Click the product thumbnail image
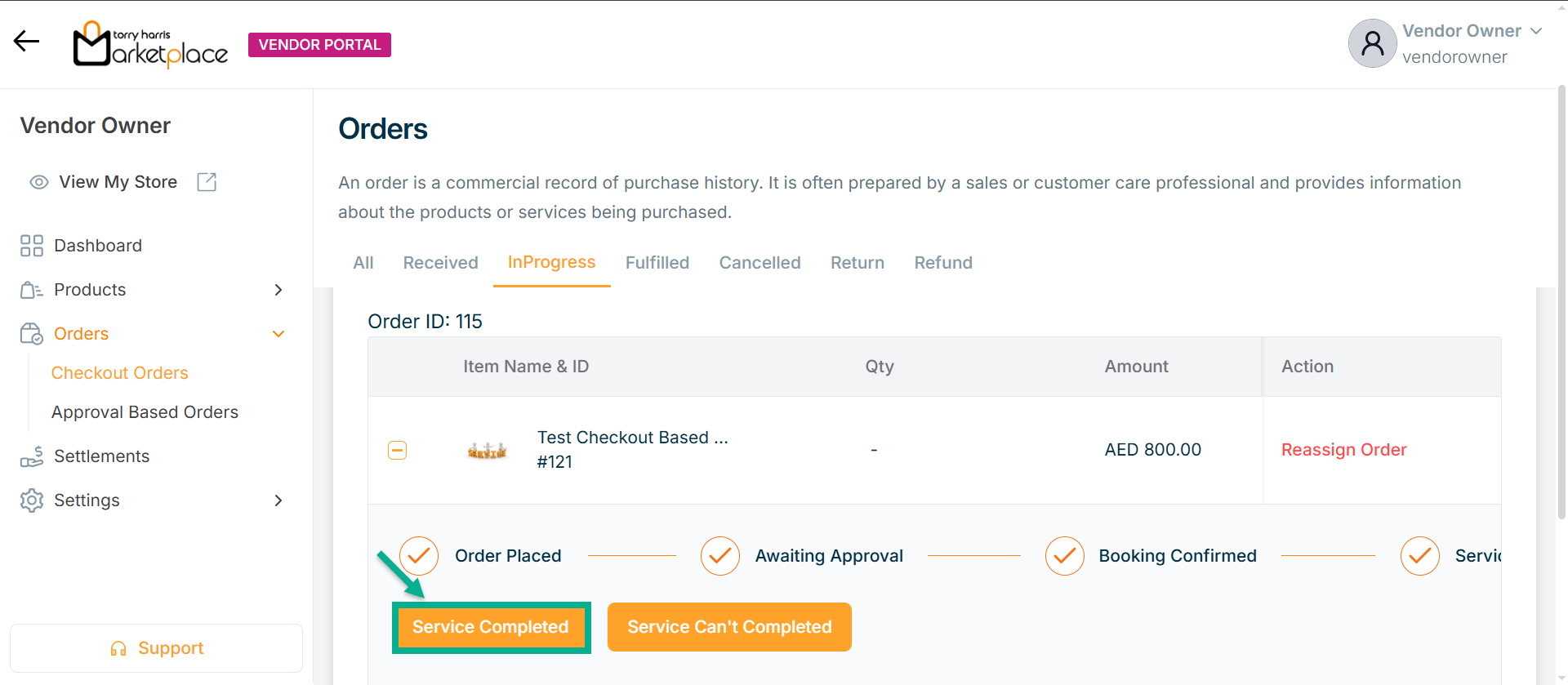This screenshot has width=1568, height=685. [487, 450]
